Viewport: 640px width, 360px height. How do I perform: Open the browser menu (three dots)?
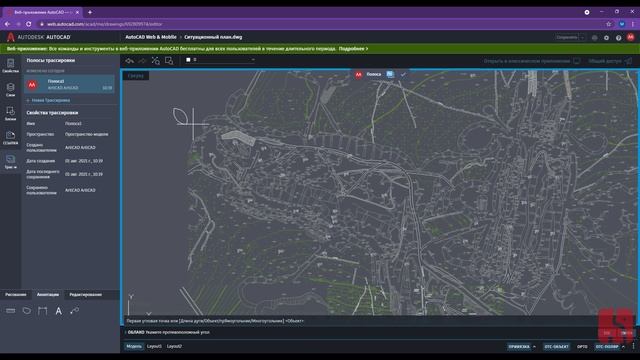click(x=633, y=24)
